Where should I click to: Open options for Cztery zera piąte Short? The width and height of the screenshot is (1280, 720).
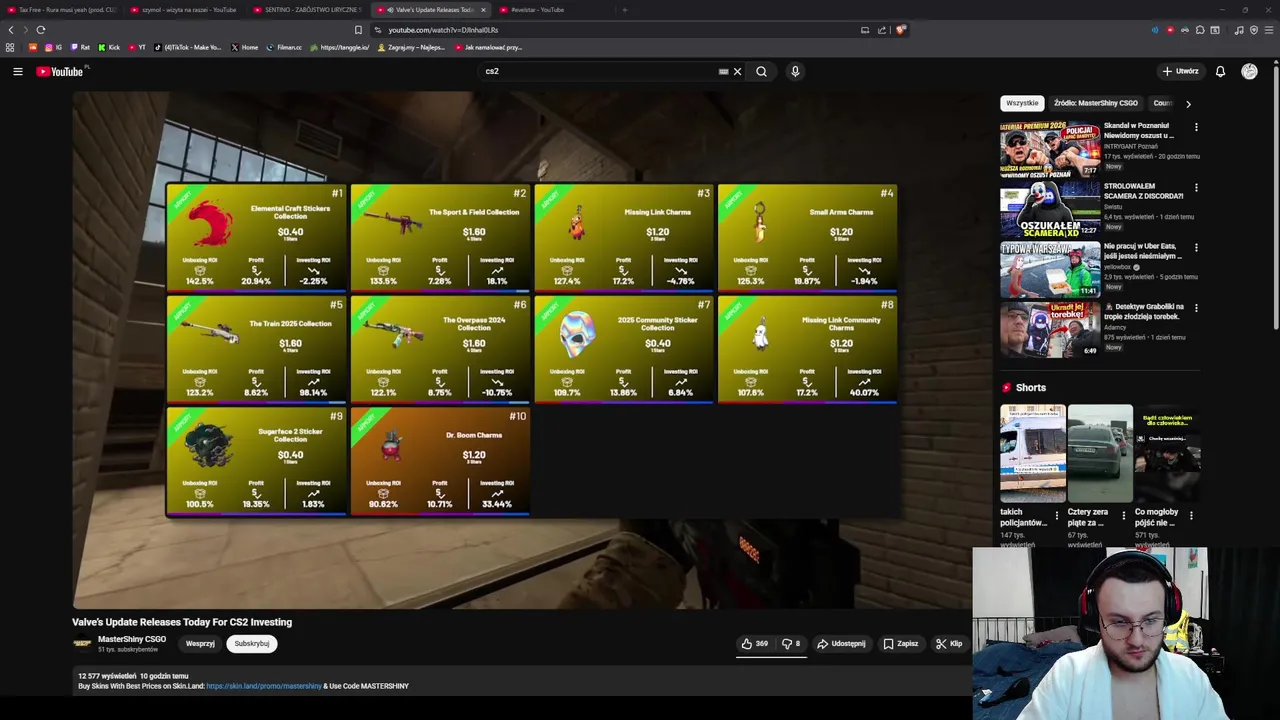point(1123,516)
